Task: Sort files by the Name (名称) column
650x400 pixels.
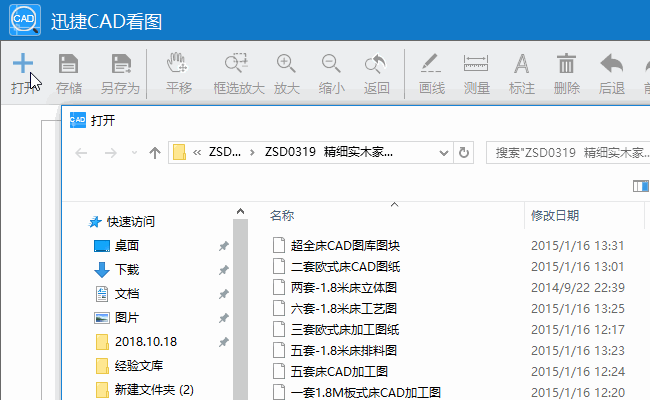Action: (x=282, y=215)
